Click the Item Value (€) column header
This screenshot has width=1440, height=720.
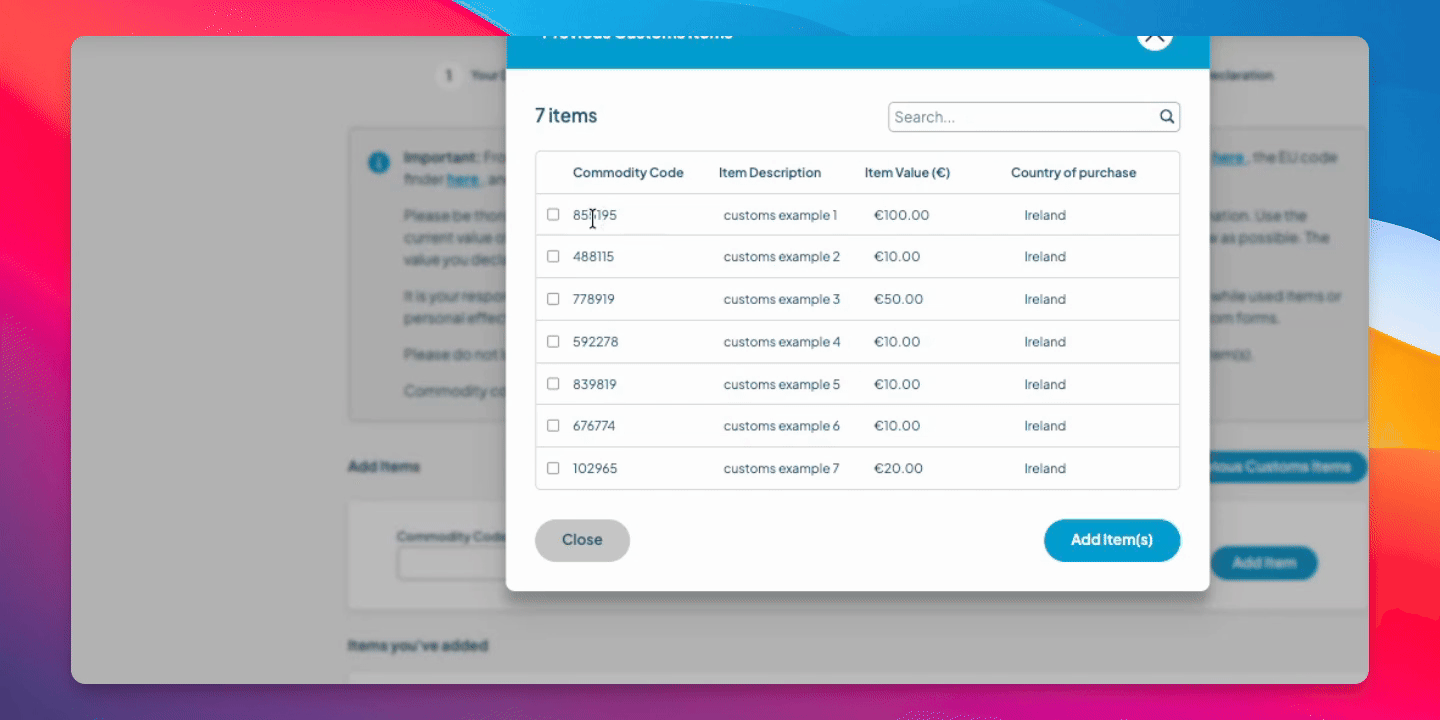coord(907,173)
